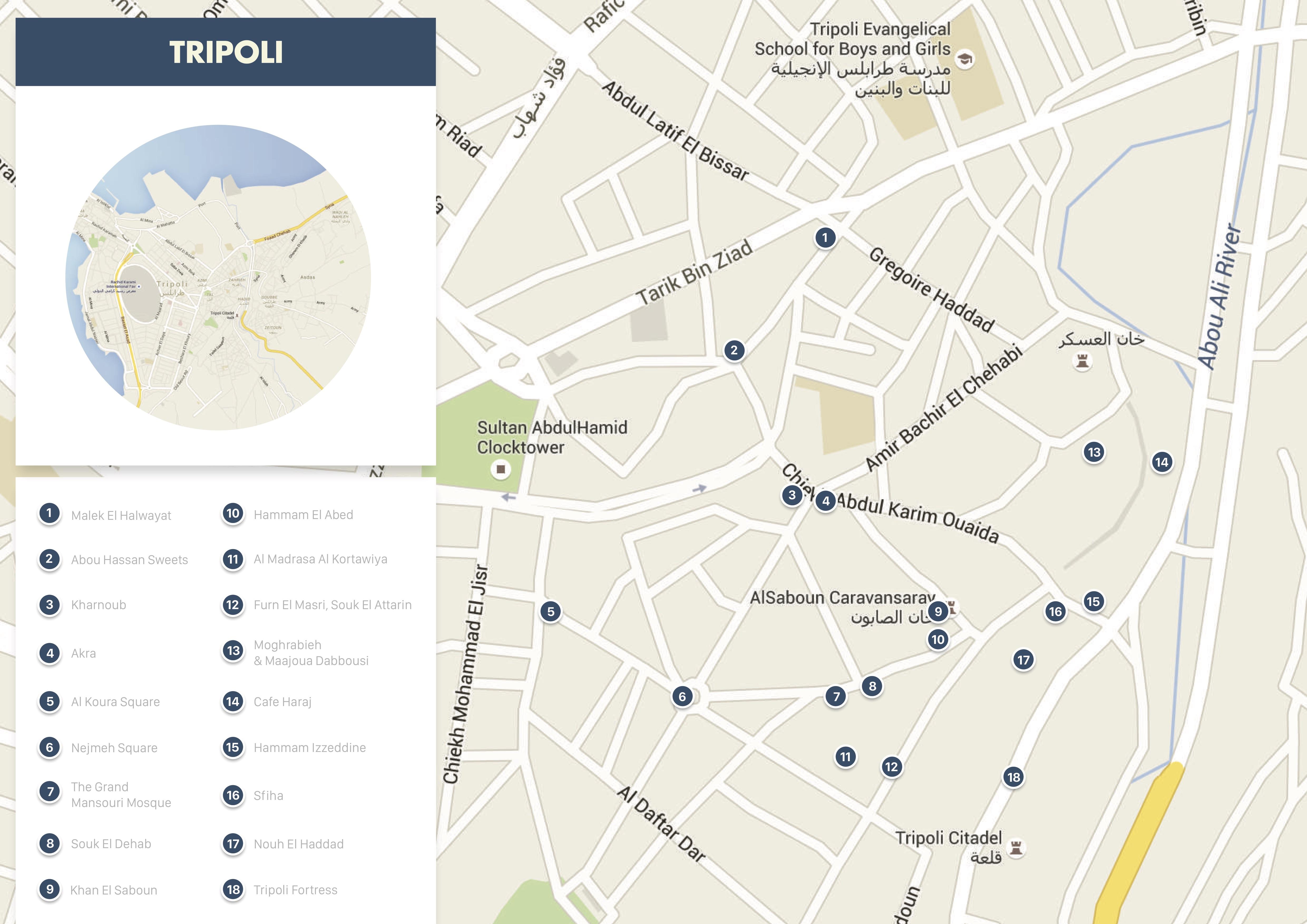Select Malek El Halwayat in the legend
Viewport: 1307px width, 924px height.
(x=121, y=515)
